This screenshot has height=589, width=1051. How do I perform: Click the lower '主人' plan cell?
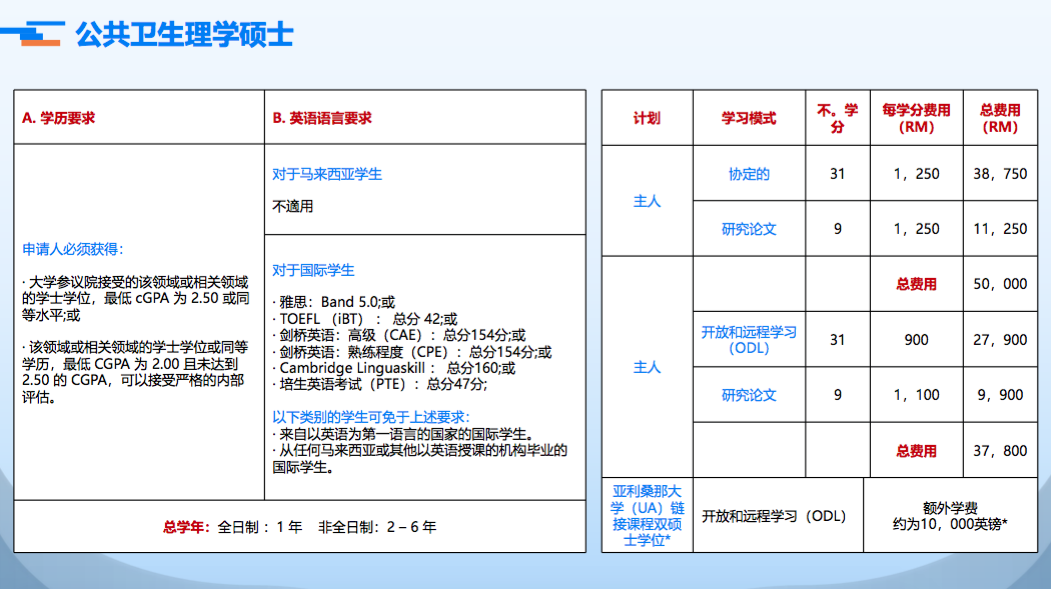pyautogui.click(x=647, y=366)
